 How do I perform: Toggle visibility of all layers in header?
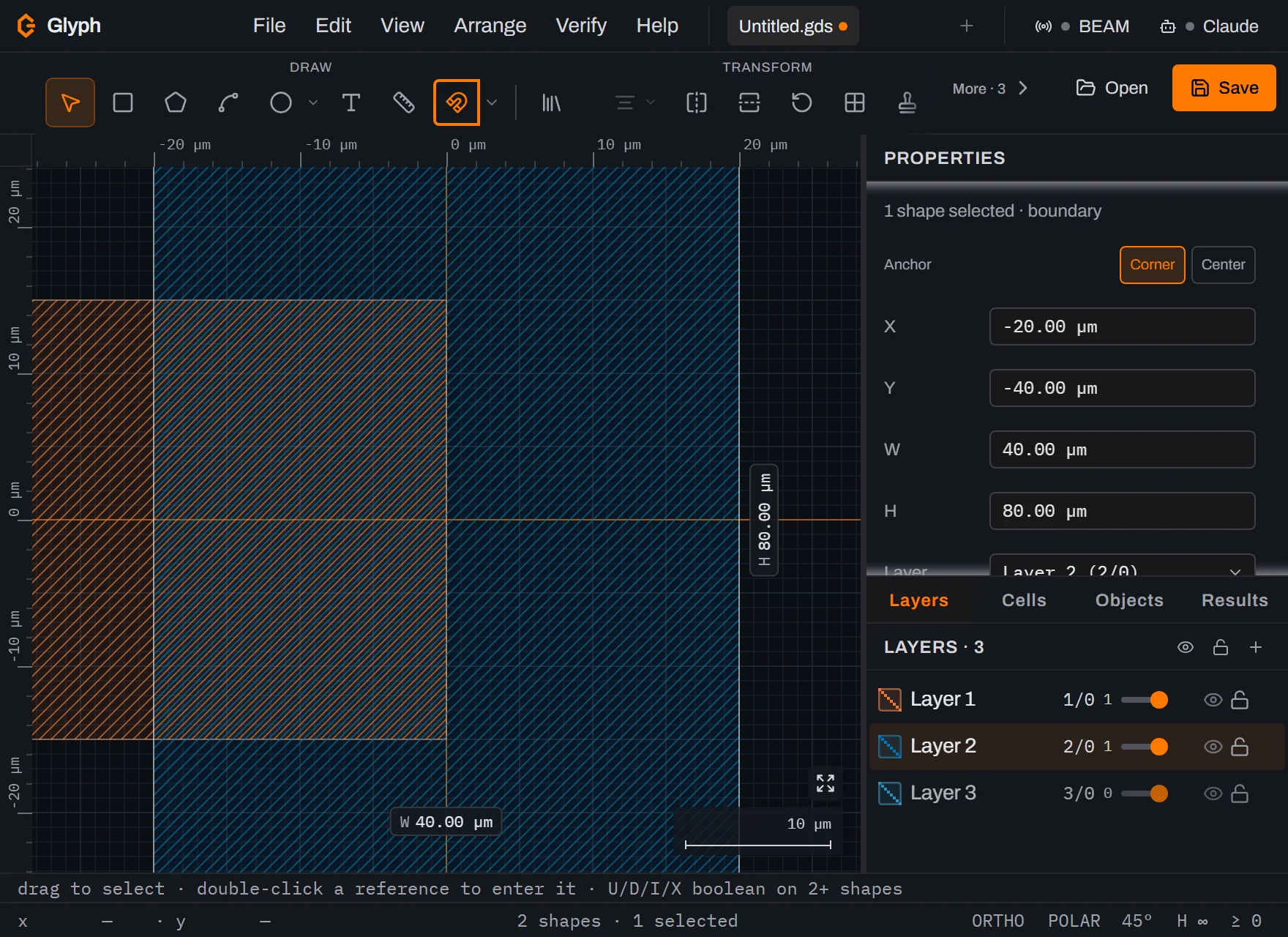(x=1186, y=647)
